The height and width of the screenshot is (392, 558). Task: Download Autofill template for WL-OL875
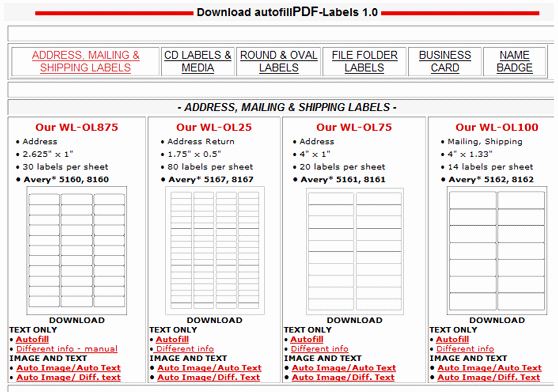click(32, 339)
